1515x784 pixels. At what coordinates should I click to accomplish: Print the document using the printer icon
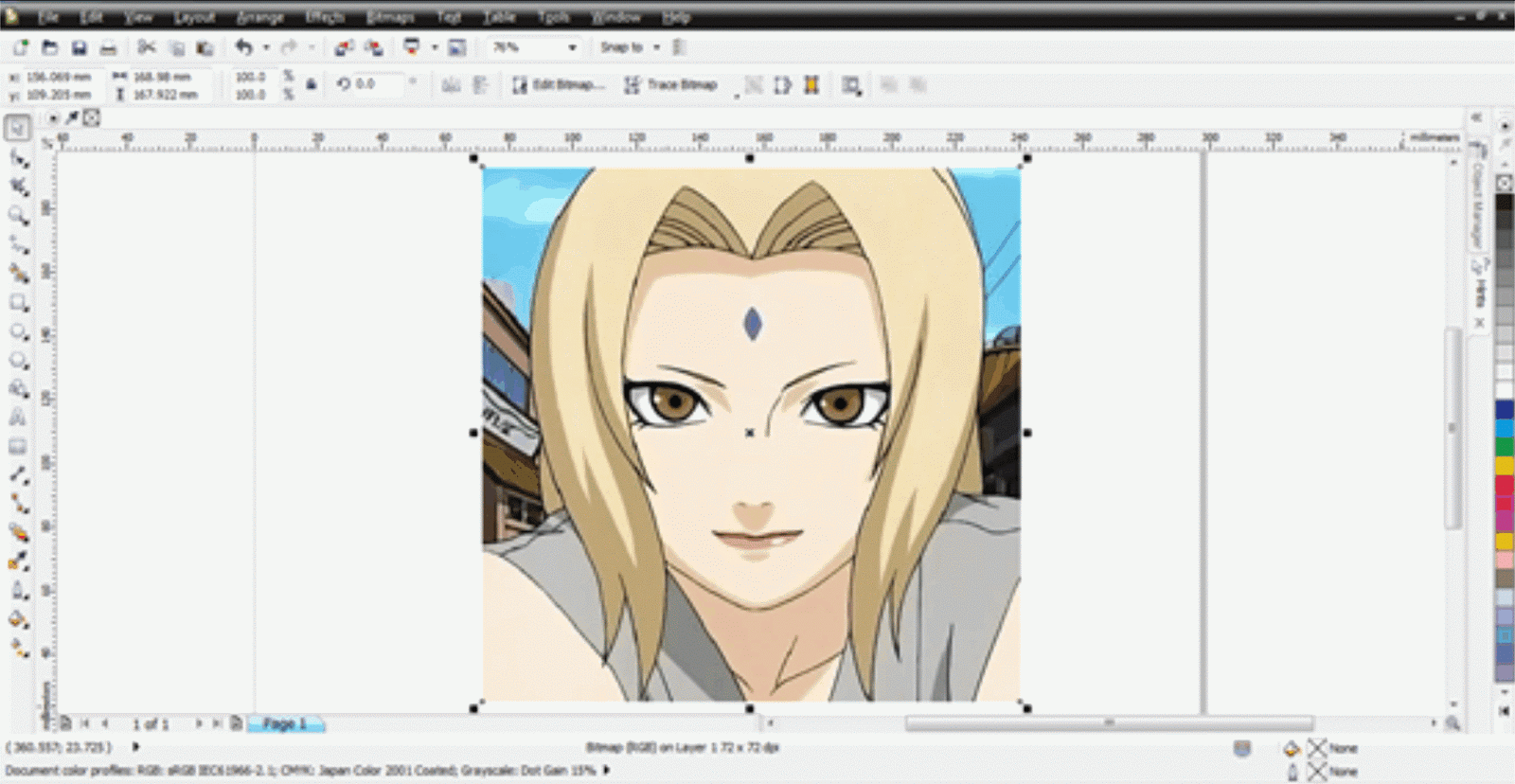point(109,47)
